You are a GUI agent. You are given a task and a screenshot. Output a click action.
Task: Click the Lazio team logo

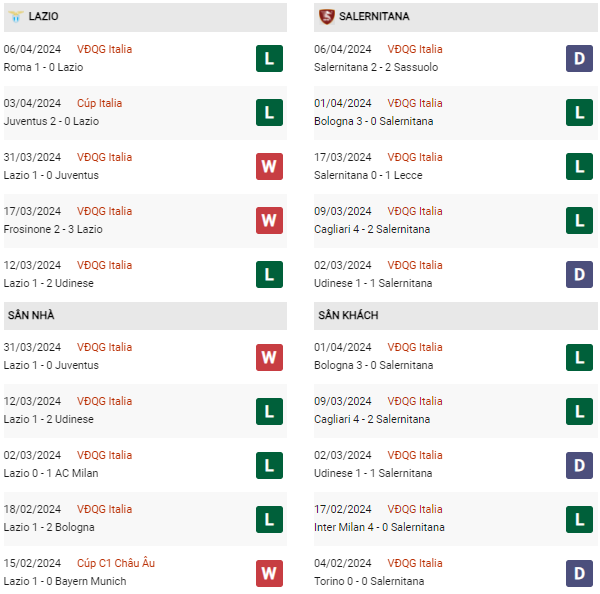17,17
